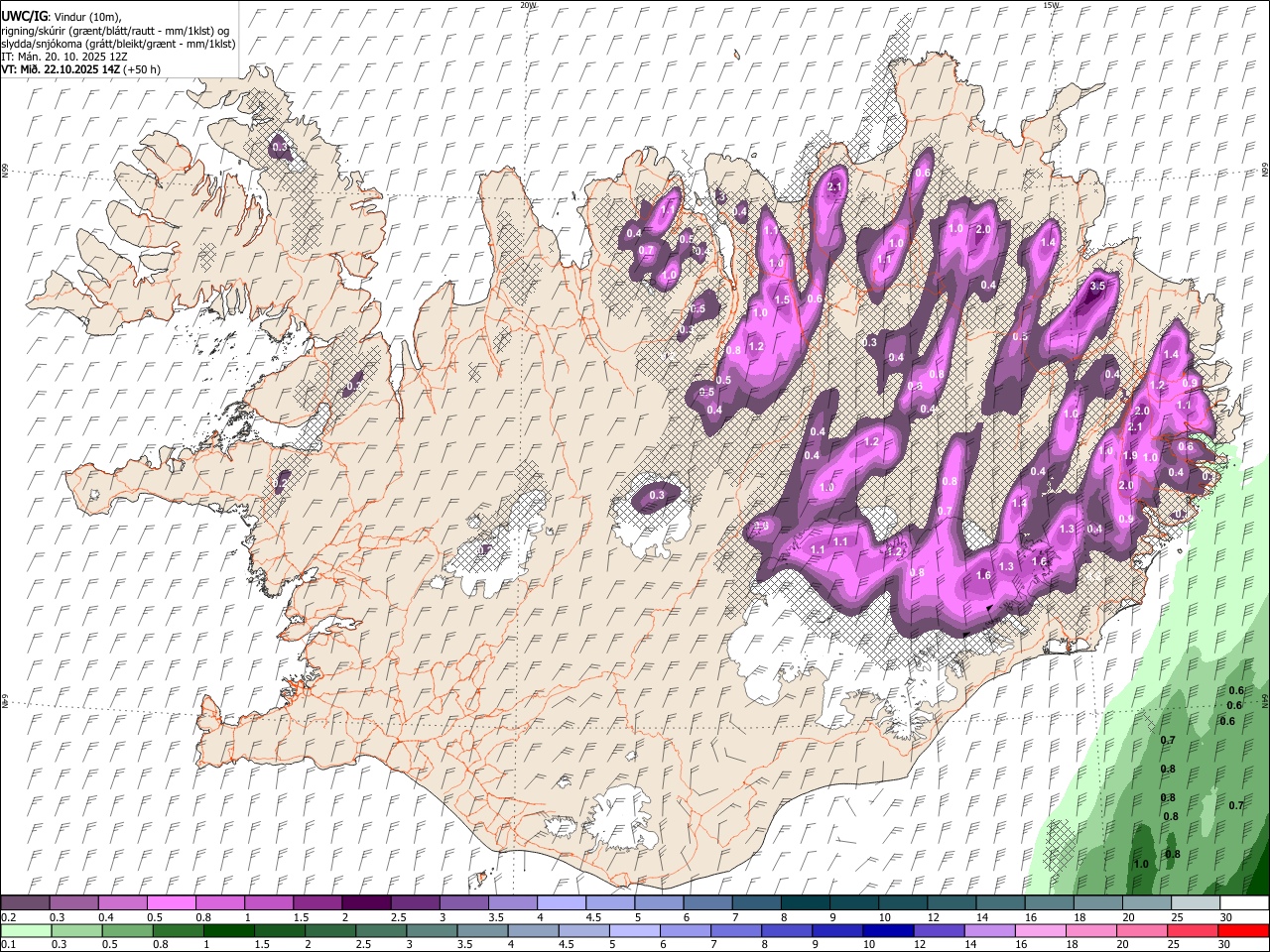
Task: Select the light violet 14–16 swatch, lower legend
Action: pos(989,930)
